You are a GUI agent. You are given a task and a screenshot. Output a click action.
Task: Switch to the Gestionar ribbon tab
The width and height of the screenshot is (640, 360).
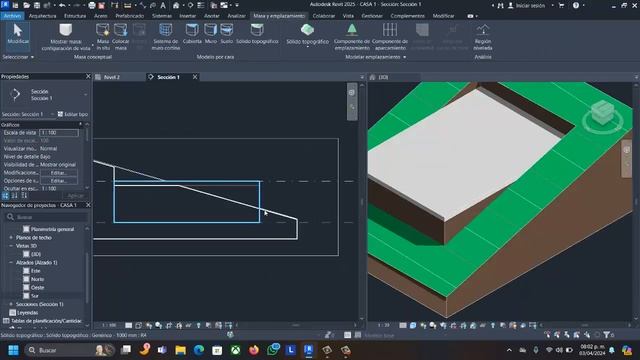click(372, 16)
